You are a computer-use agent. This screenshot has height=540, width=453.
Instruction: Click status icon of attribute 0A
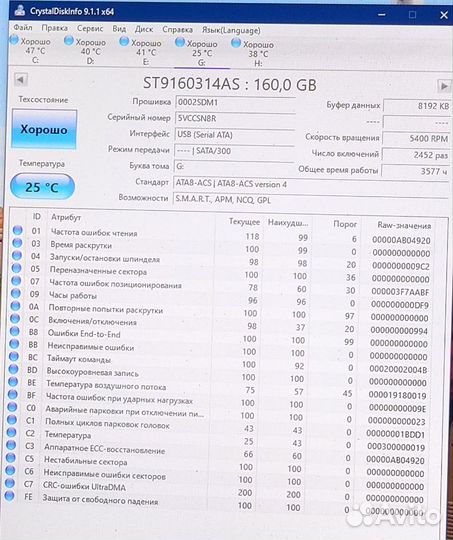click(16, 306)
